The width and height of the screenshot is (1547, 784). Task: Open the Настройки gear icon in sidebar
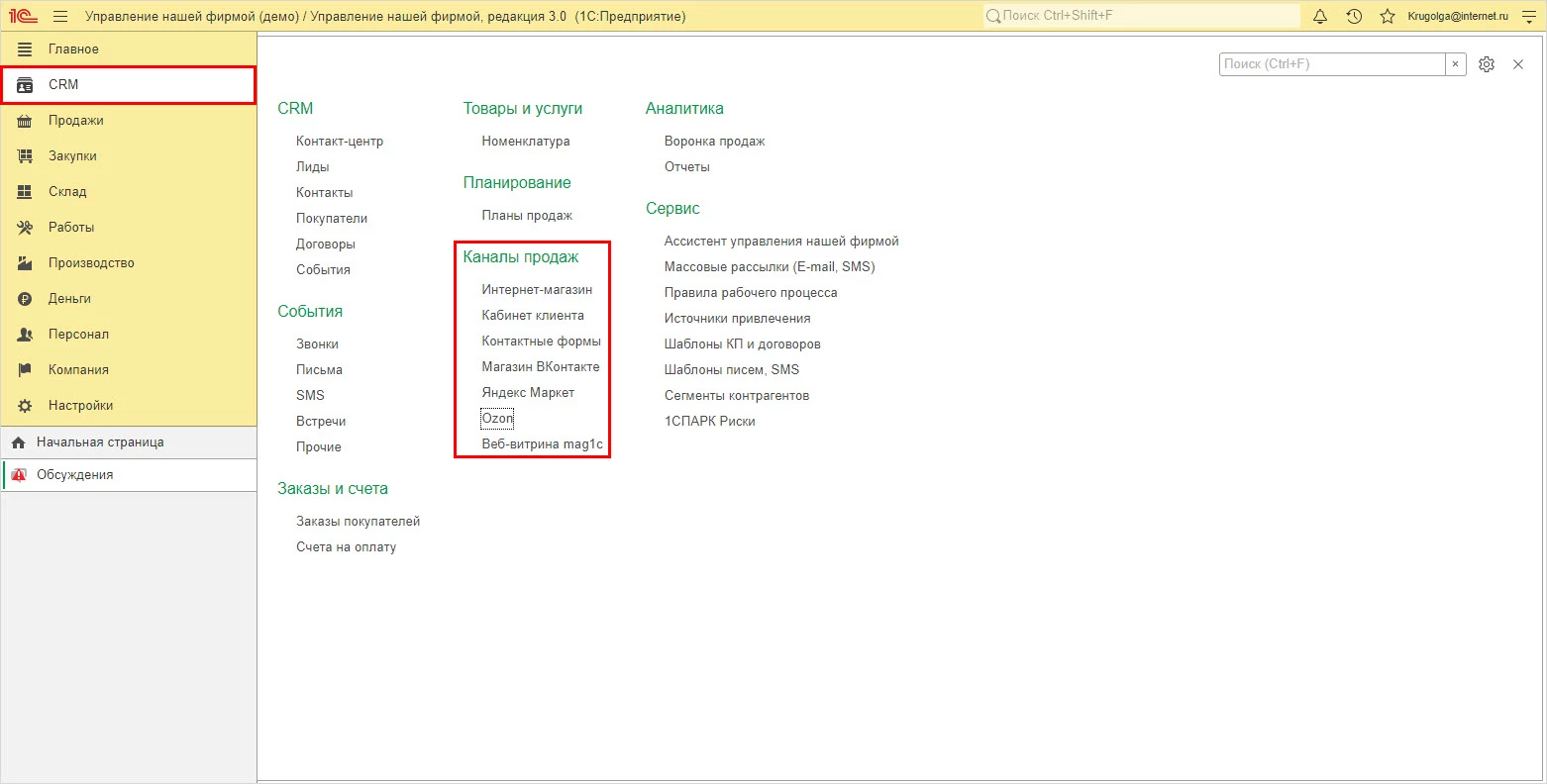point(26,406)
